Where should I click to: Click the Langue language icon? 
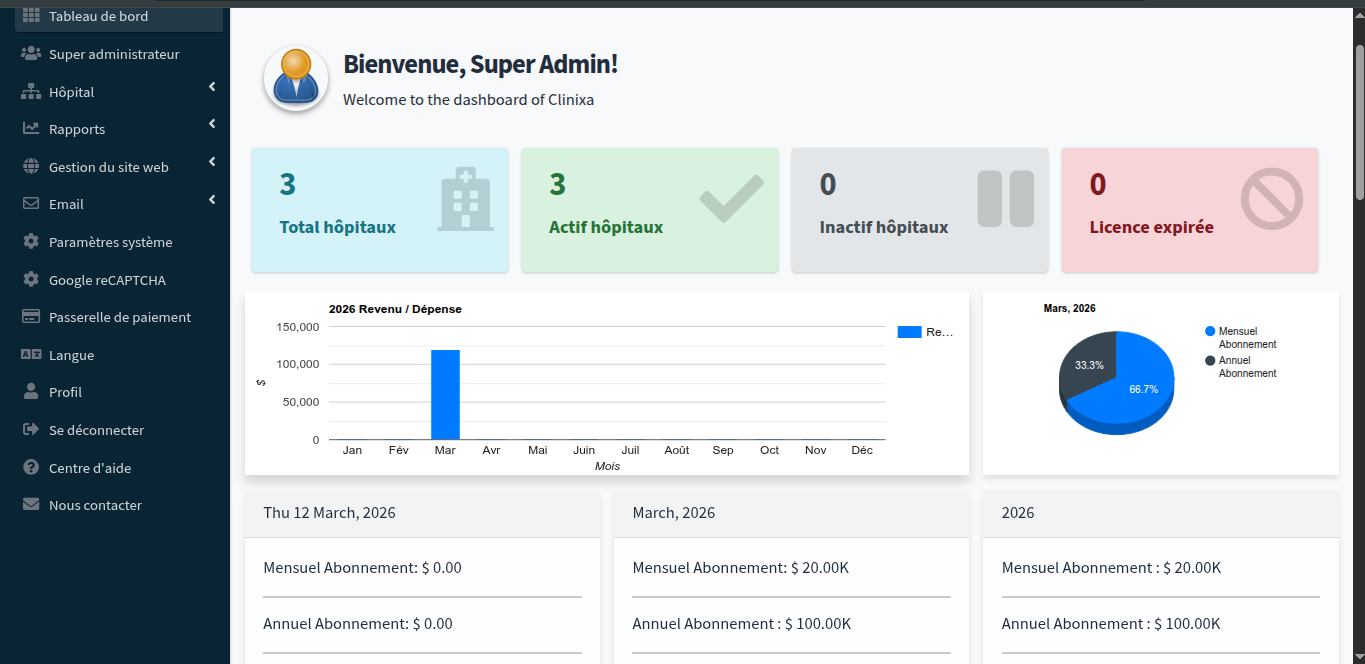(x=31, y=355)
